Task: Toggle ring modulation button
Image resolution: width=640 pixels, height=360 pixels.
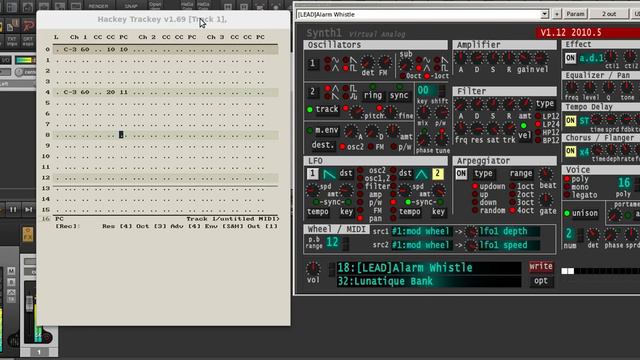Action: [x=373, y=96]
